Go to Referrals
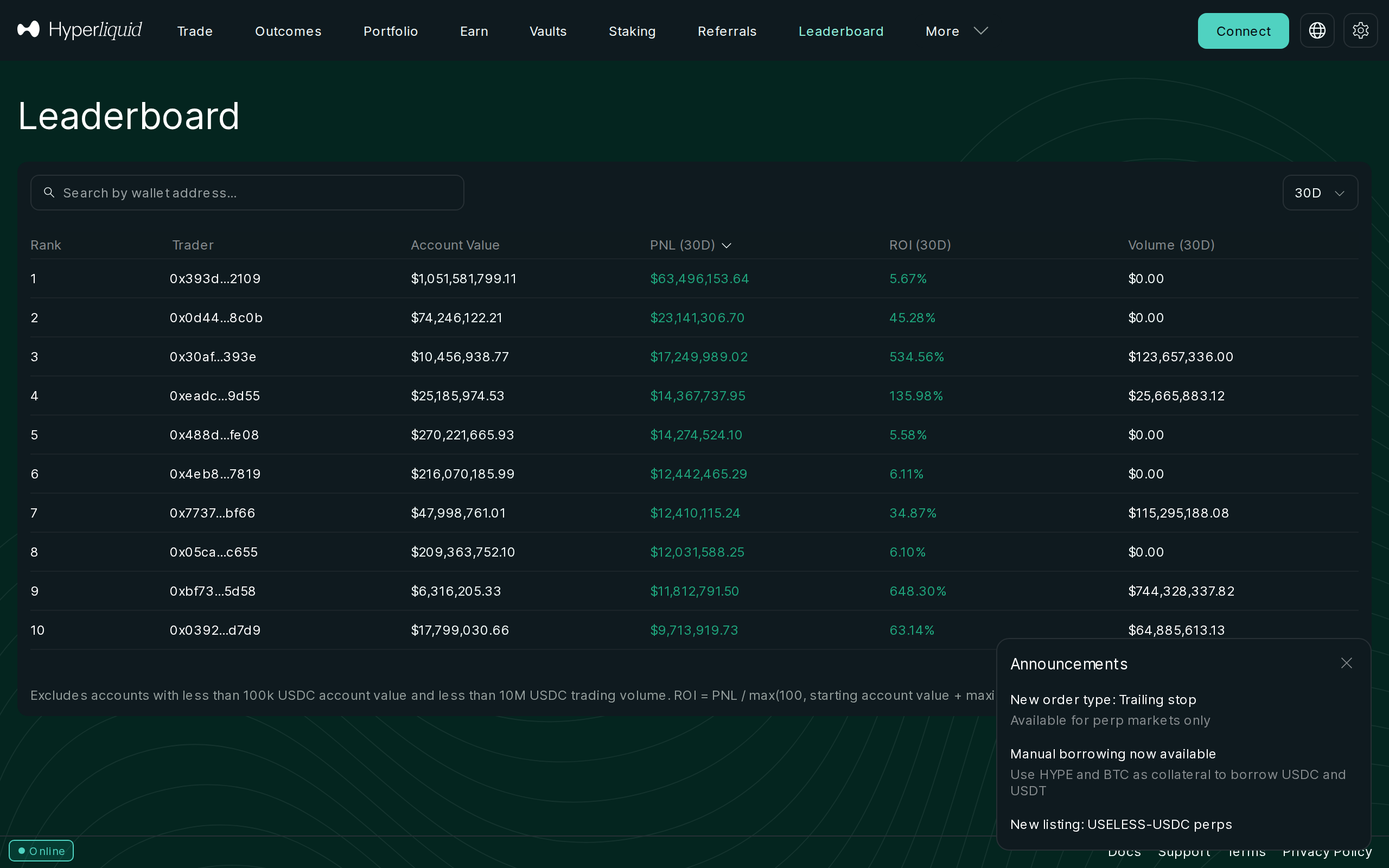This screenshot has height=868, width=1389. click(727, 31)
